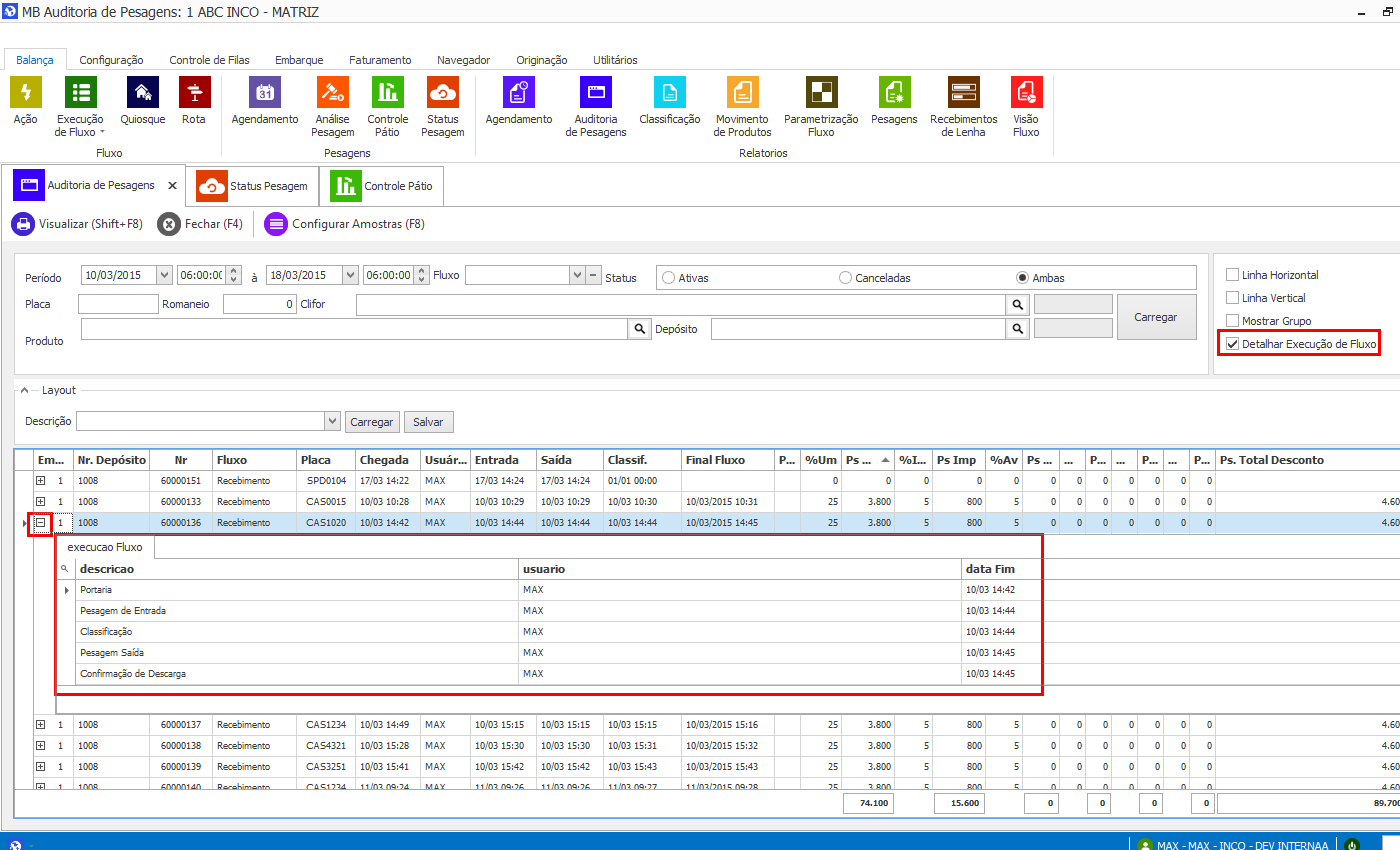Toggle the Mostrar Grupo checkbox
Screen dimensions: 1400x850
1233,321
